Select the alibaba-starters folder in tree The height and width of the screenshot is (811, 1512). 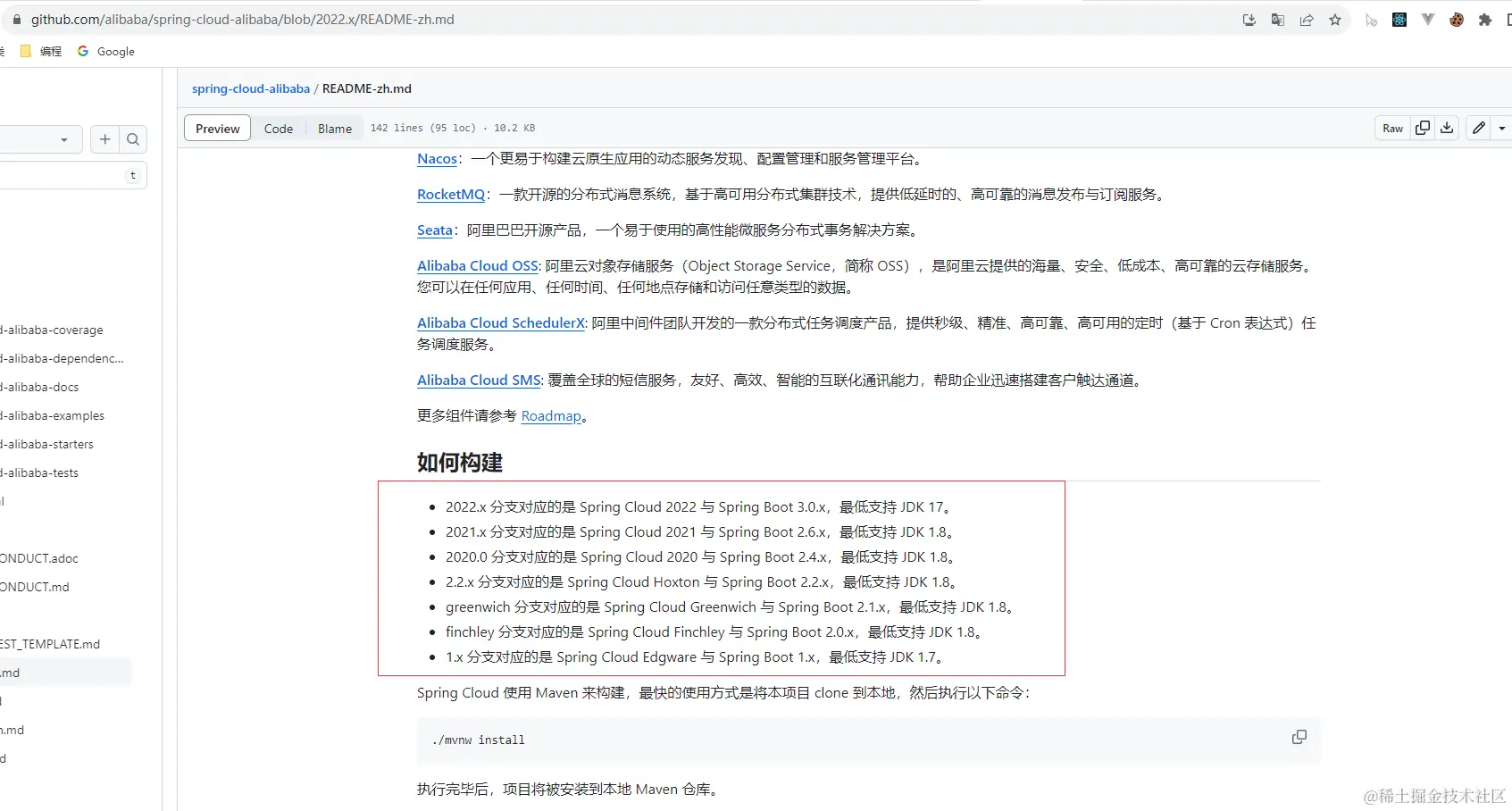tap(48, 444)
